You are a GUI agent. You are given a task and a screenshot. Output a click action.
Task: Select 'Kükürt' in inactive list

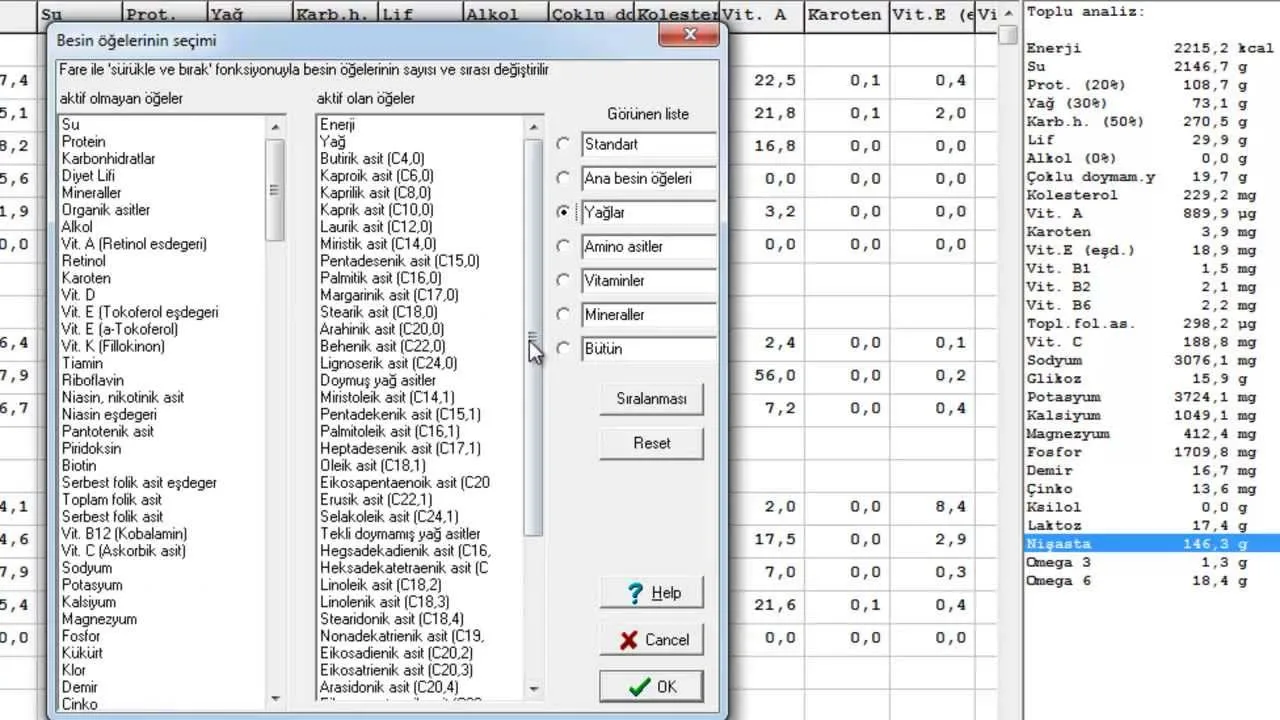point(81,652)
